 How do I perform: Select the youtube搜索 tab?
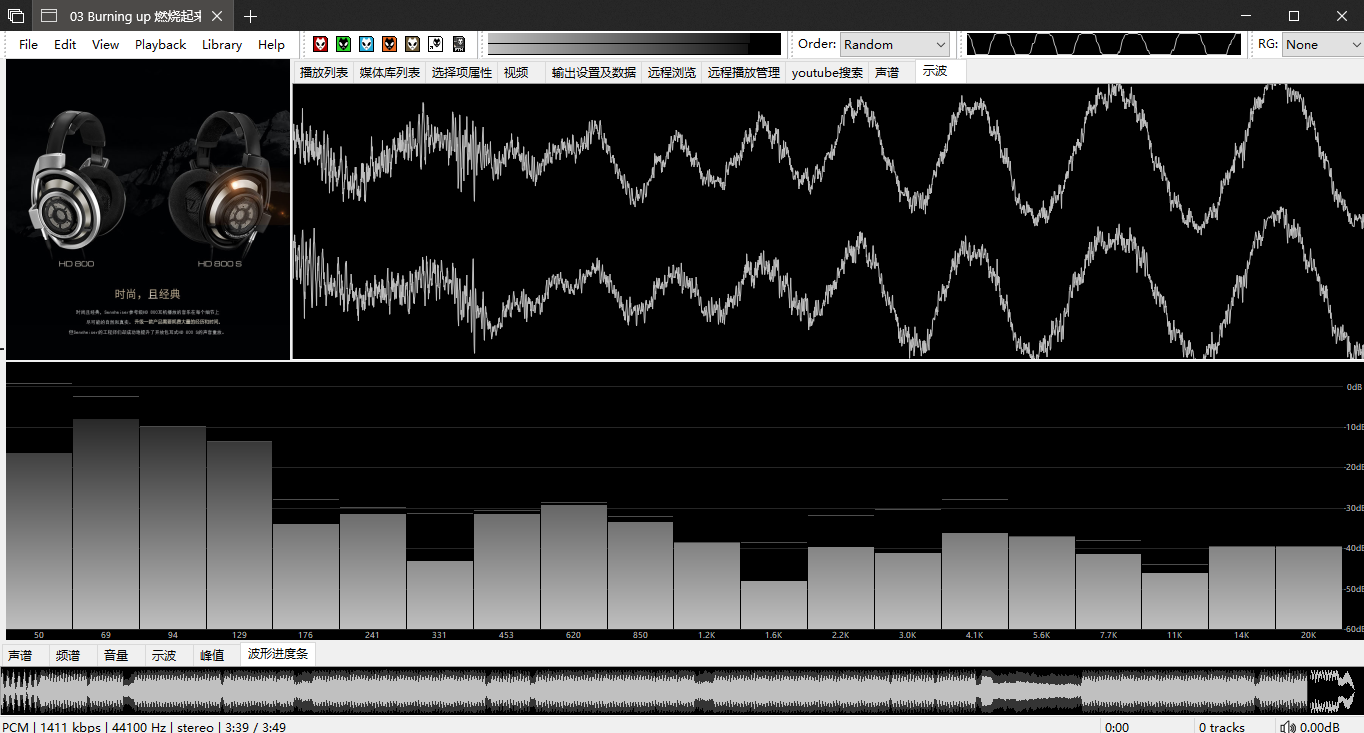[x=827, y=72]
